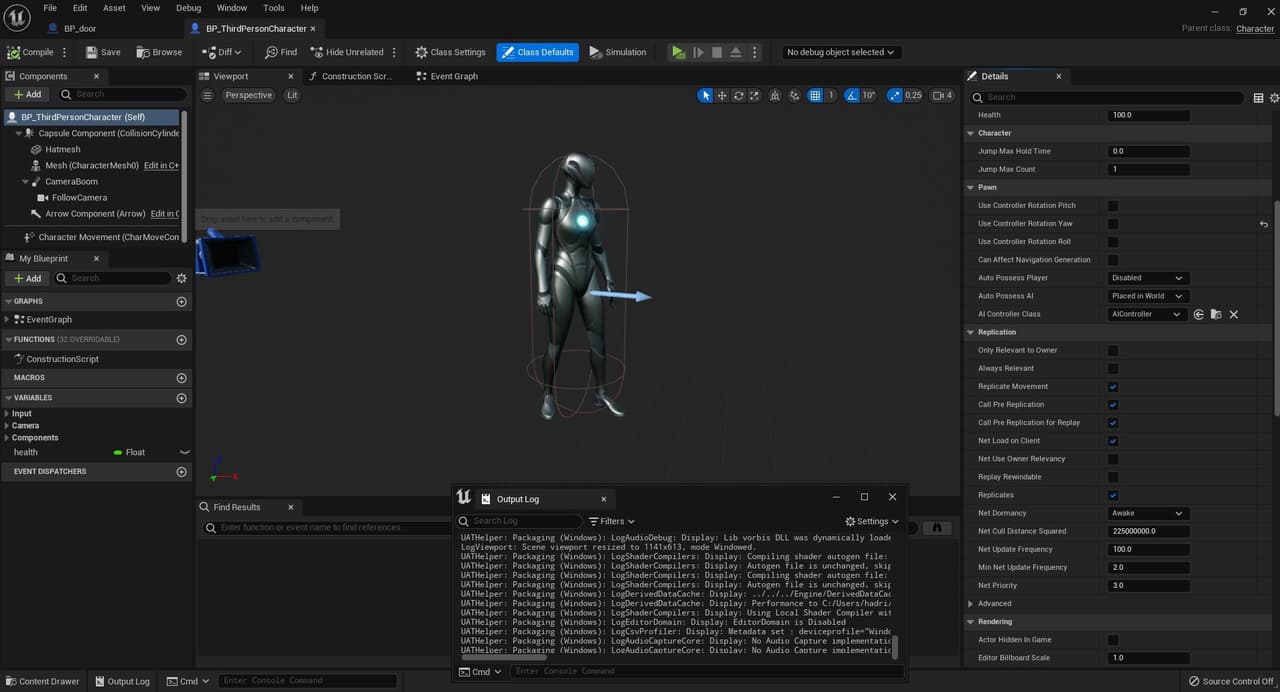This screenshot has width=1280, height=692.
Task: Toggle rotation snap angle icon
Action: (x=851, y=95)
